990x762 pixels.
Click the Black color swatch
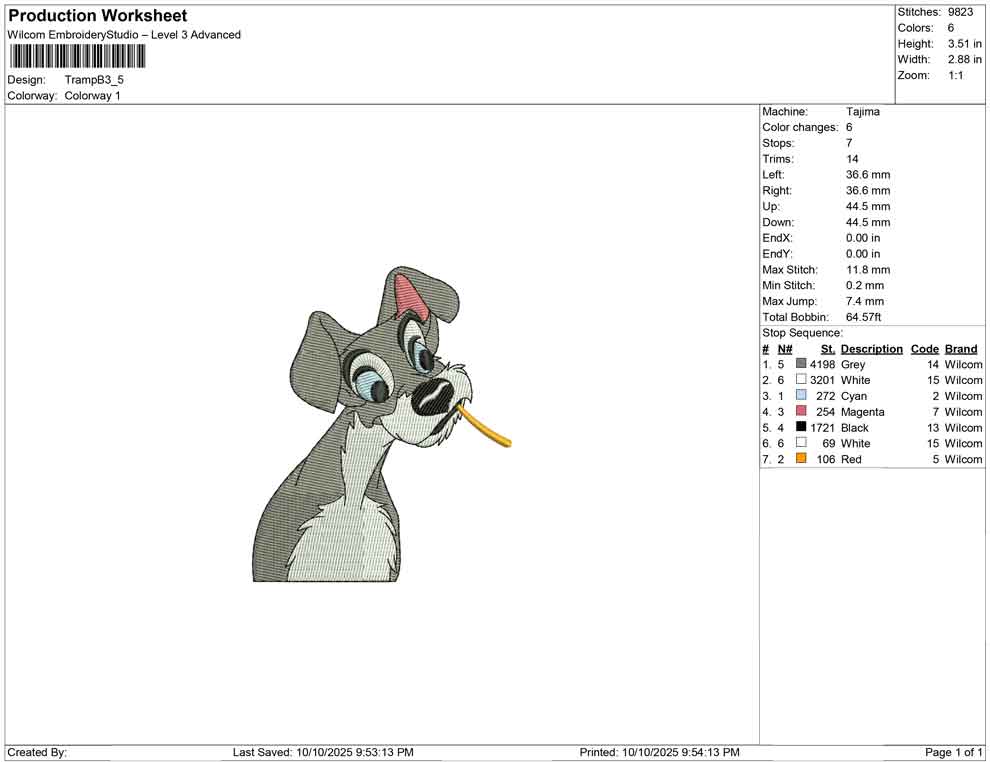[801, 427]
